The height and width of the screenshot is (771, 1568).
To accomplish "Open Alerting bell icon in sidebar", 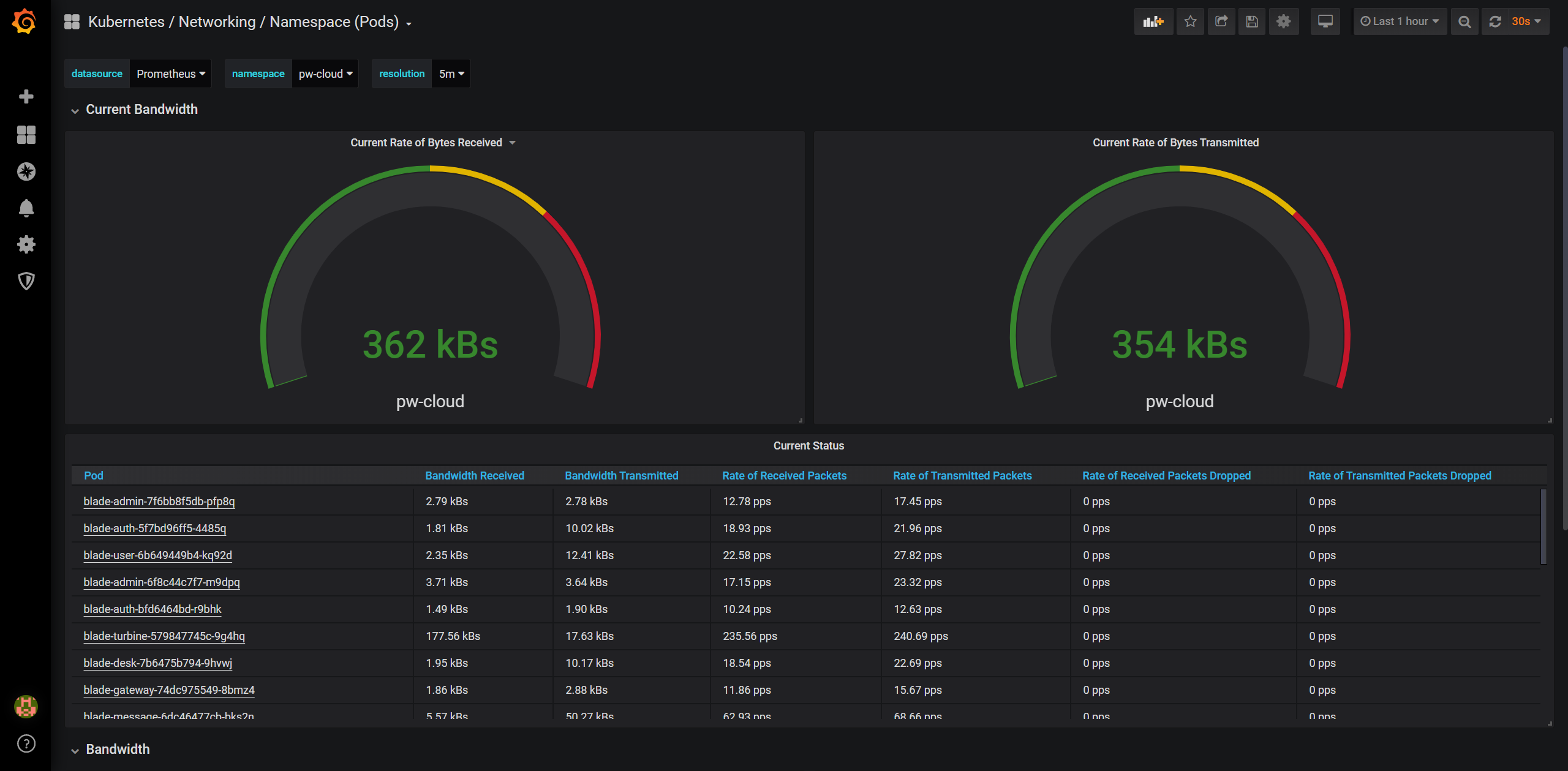I will (x=26, y=208).
